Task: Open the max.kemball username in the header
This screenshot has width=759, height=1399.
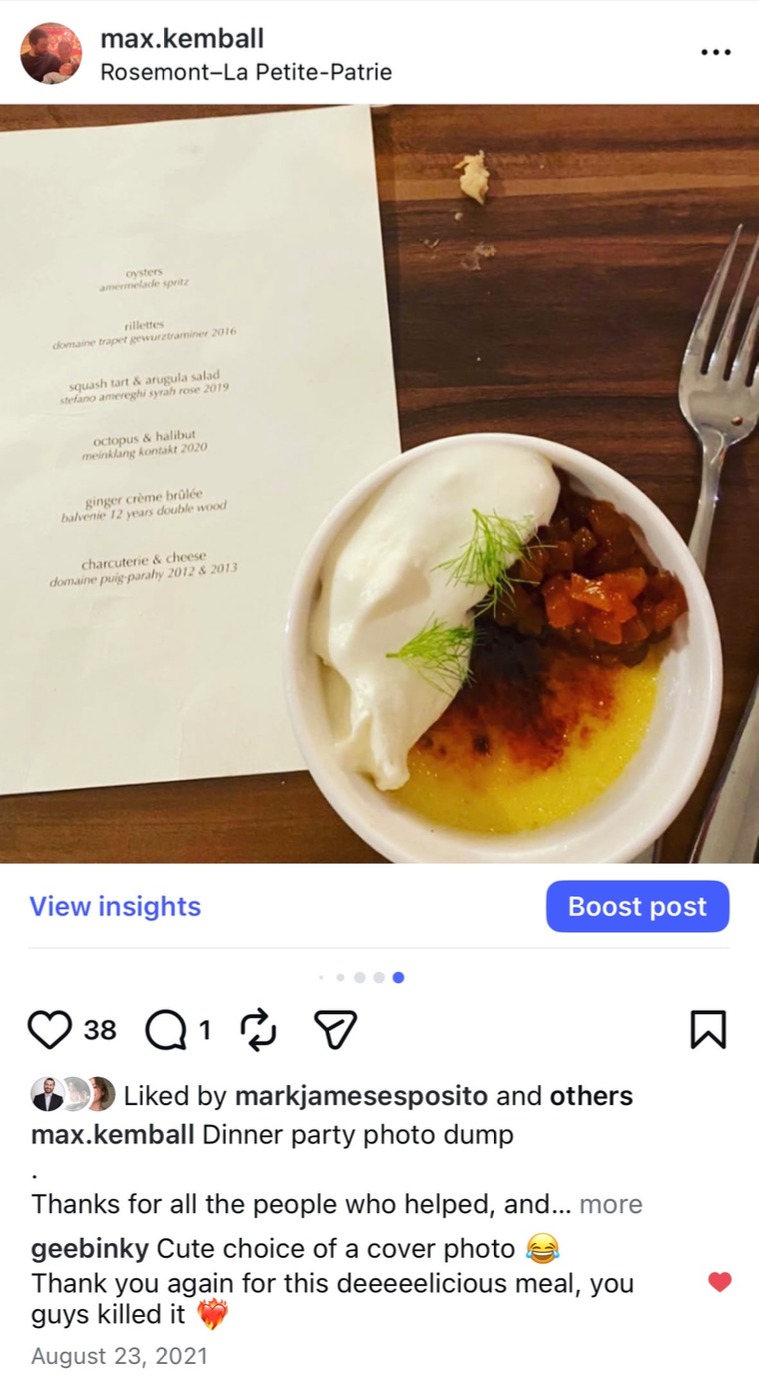Action: 182,39
